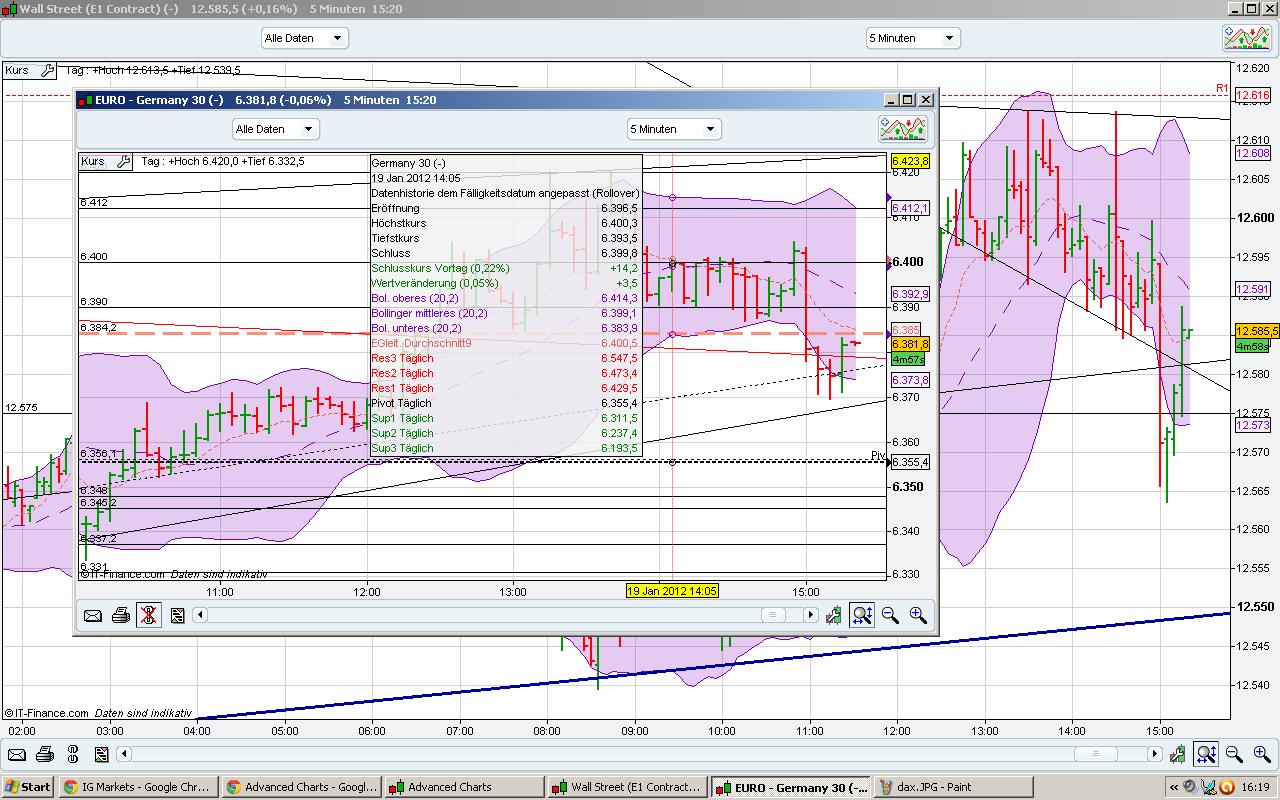The height and width of the screenshot is (800, 1280).
Task: Open the 5 Minuten timeframe dropdown in Germany 30
Action: coord(674,128)
